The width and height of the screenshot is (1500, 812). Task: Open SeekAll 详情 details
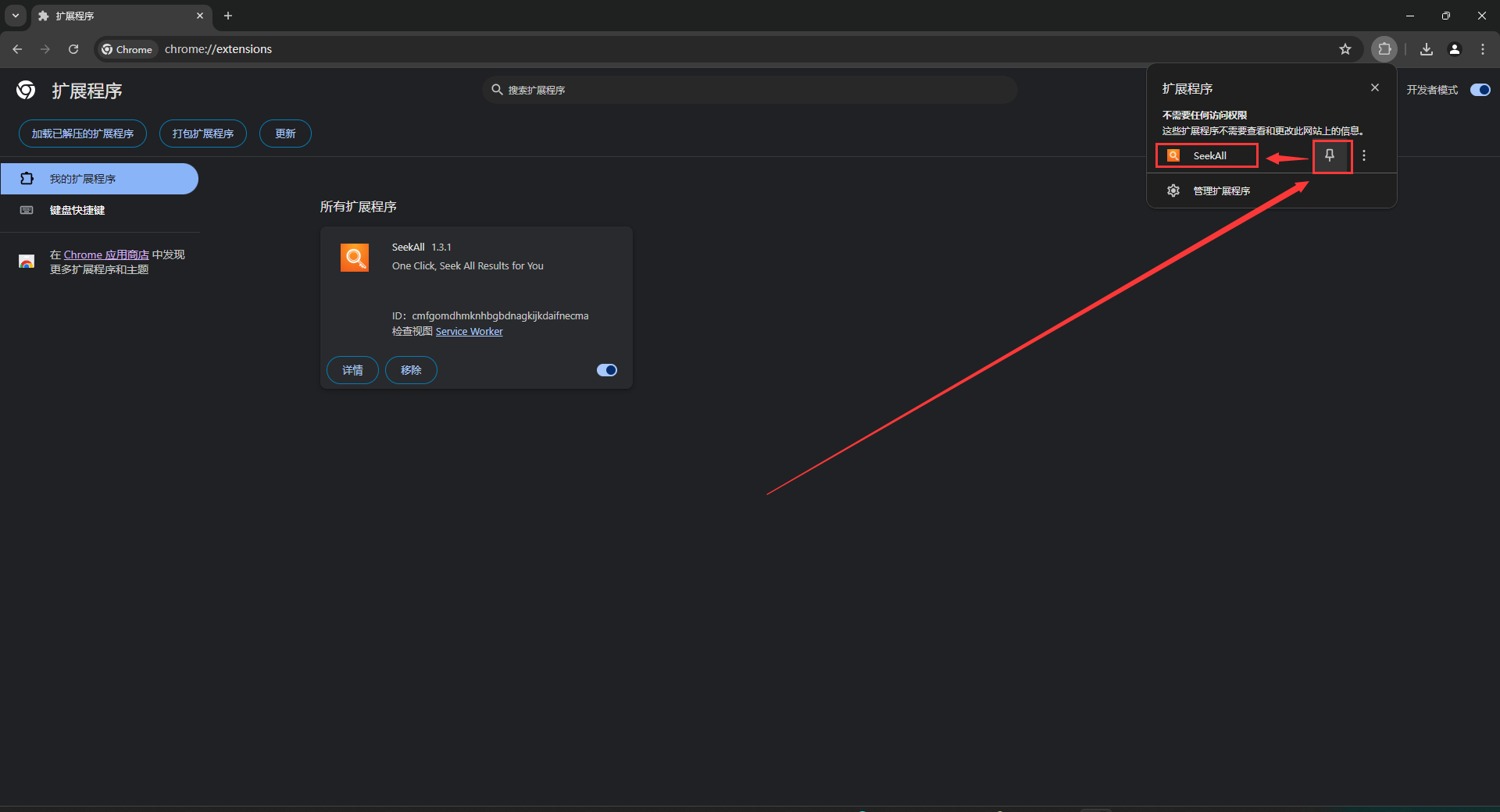pos(352,370)
